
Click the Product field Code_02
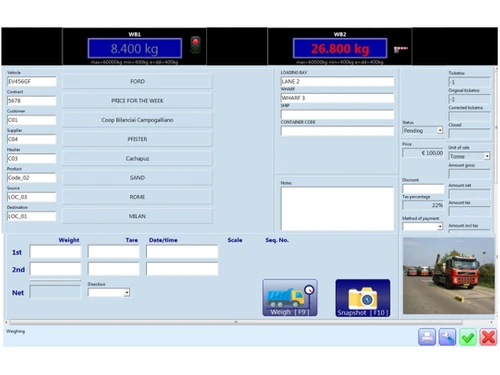32,178
